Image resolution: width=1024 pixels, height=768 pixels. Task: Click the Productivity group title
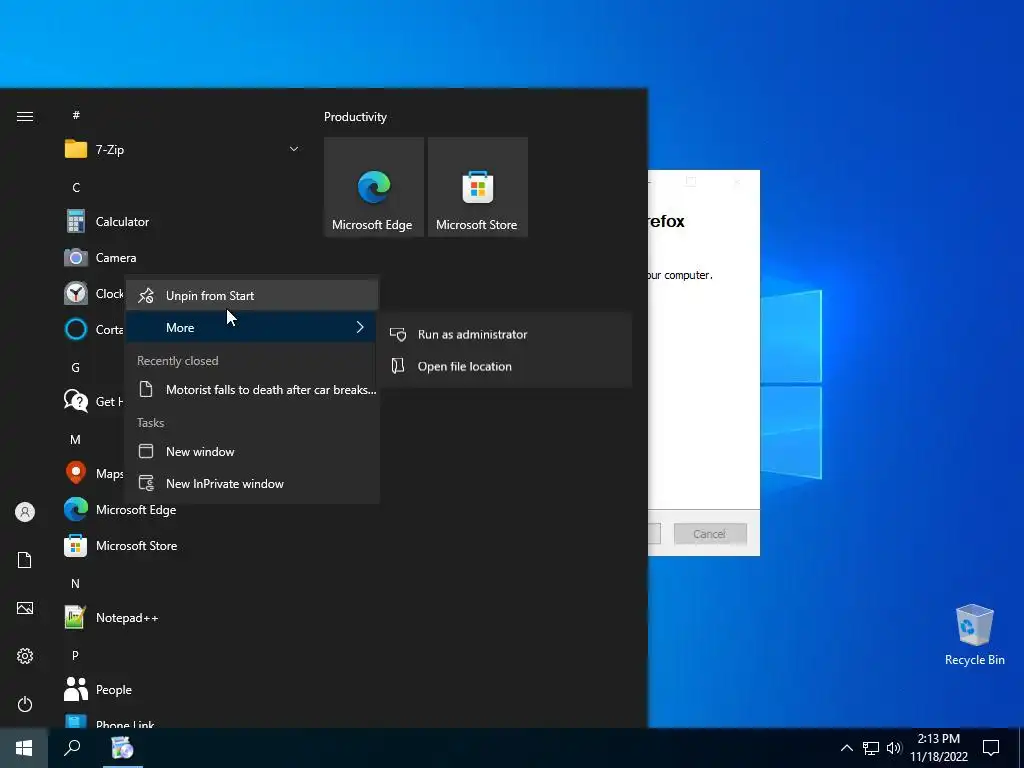[355, 117]
